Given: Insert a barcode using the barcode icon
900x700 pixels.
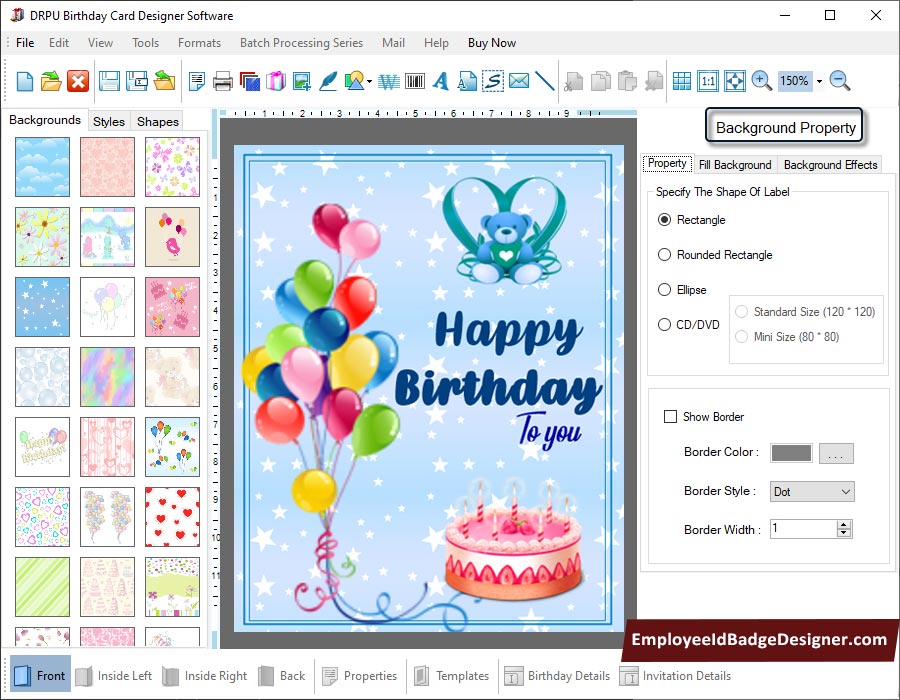Looking at the screenshot, I should pyautogui.click(x=415, y=81).
